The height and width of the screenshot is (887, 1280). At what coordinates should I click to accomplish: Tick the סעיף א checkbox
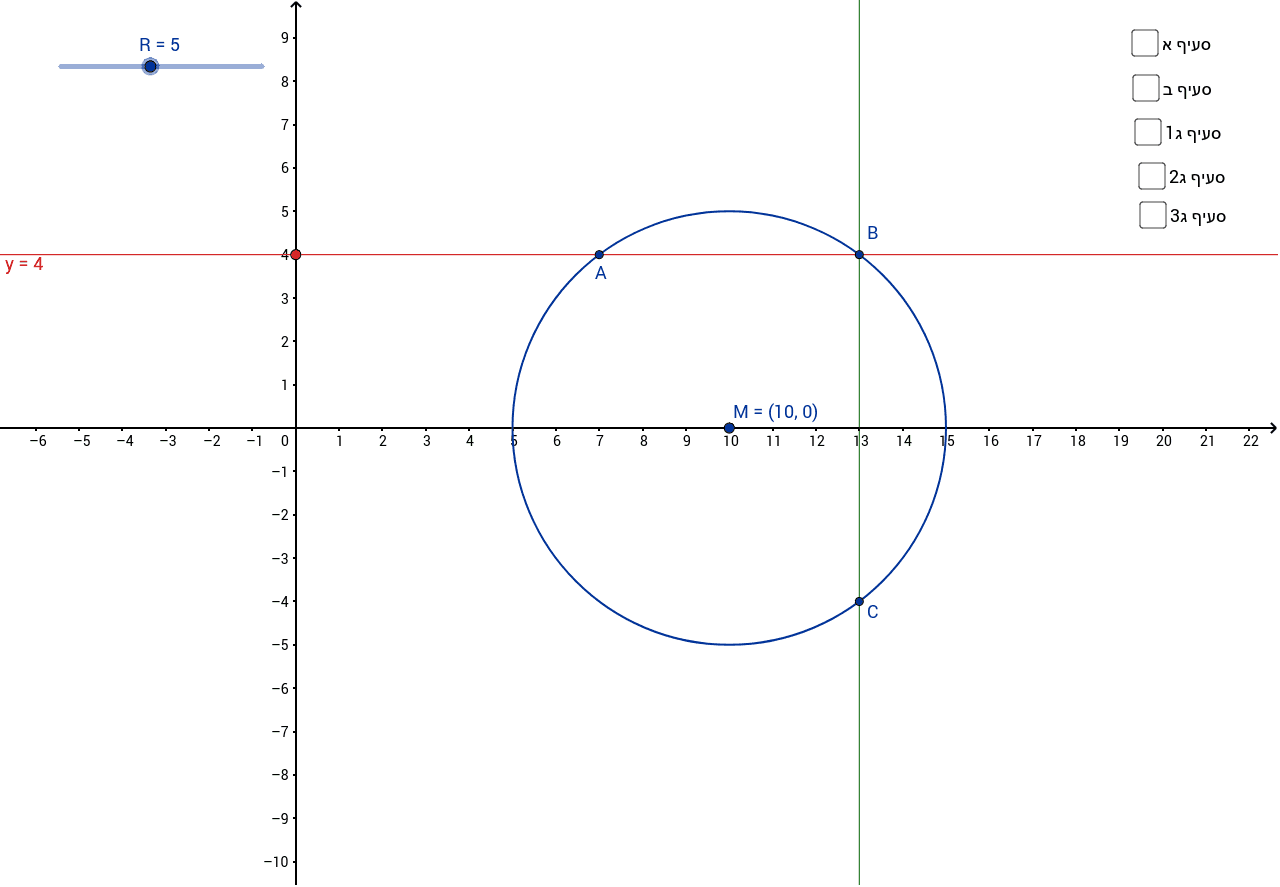1145,44
